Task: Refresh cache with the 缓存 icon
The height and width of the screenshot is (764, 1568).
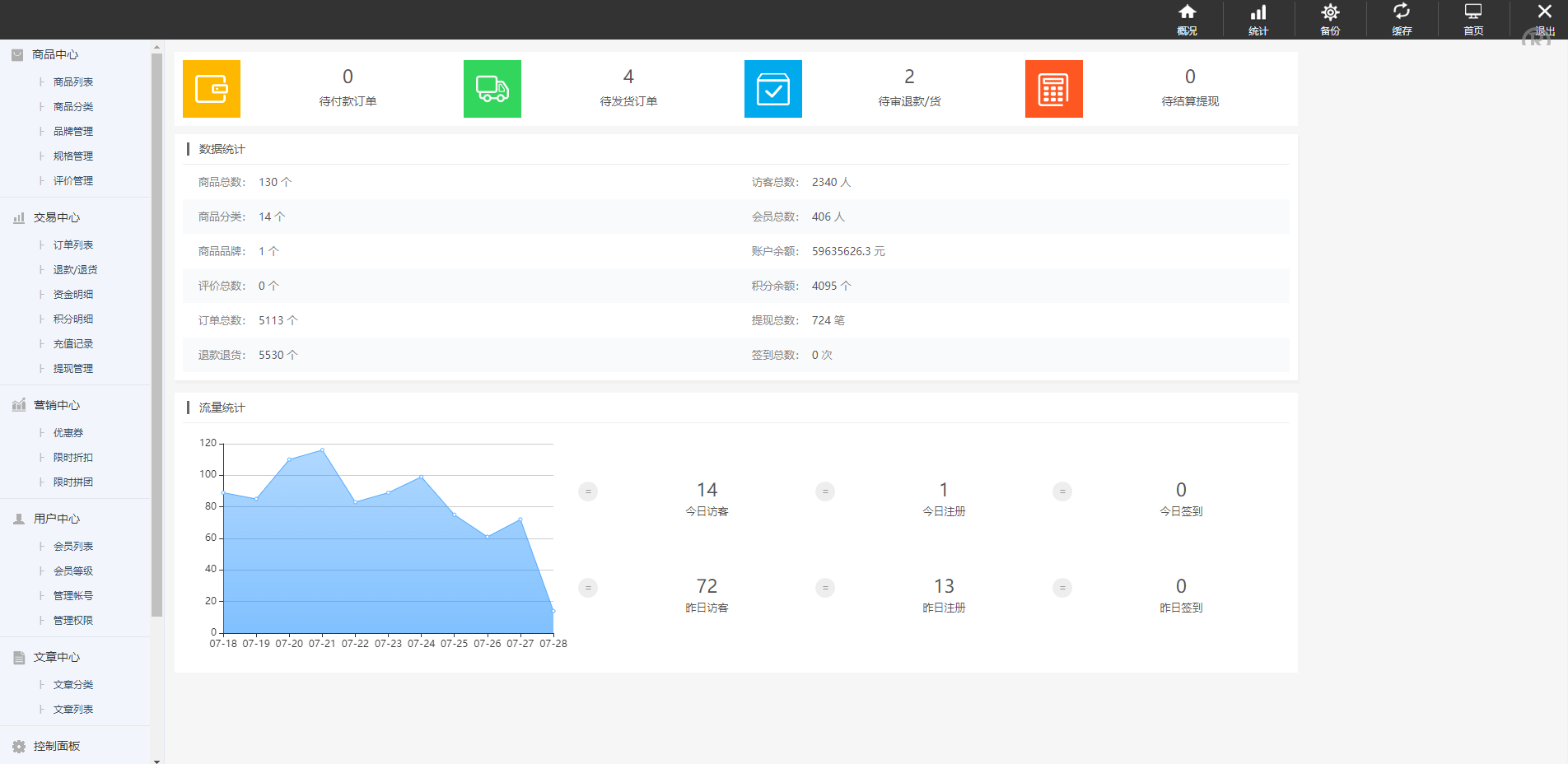Action: tap(1402, 20)
